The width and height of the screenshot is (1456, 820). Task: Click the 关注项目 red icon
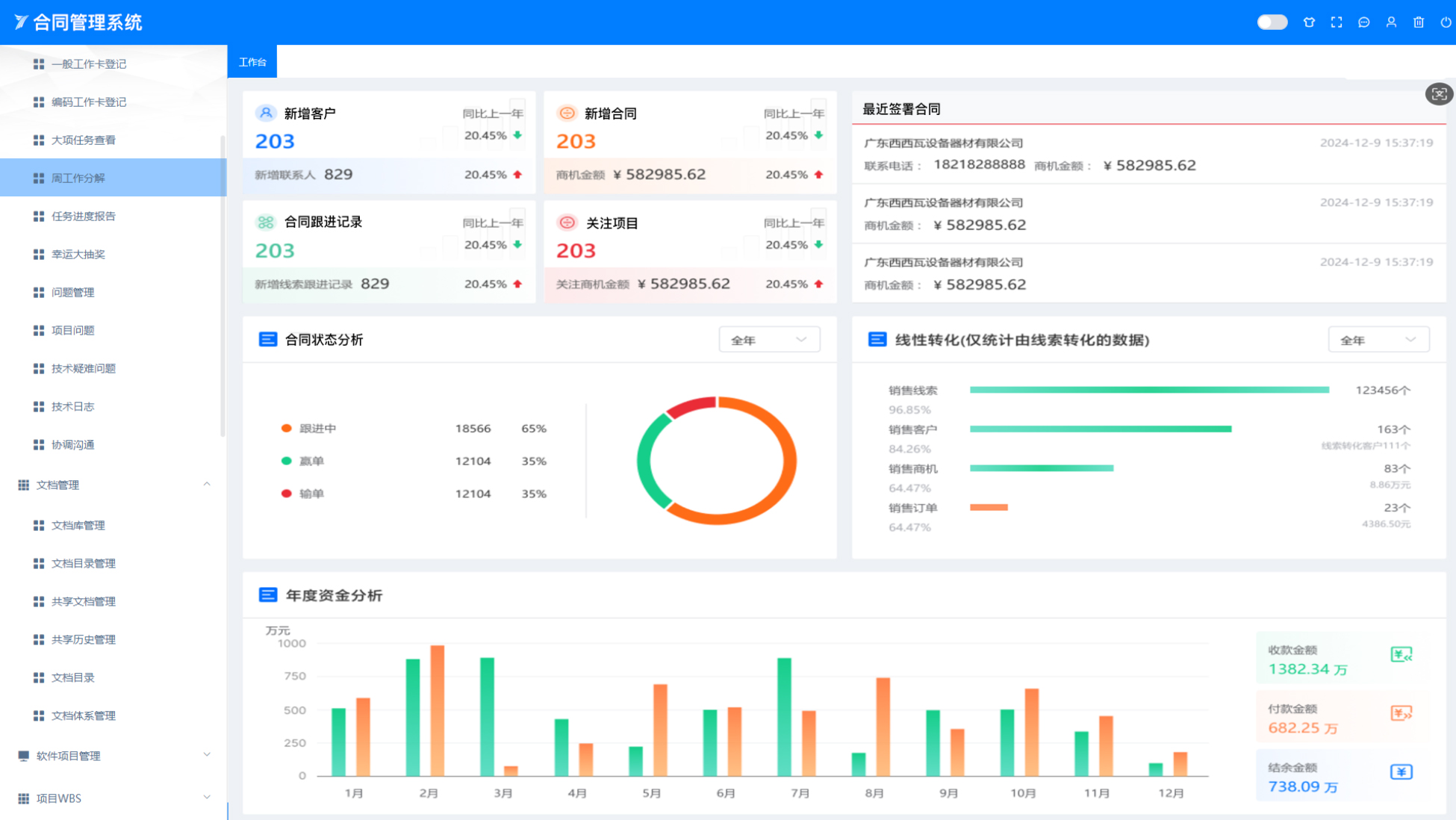click(567, 223)
